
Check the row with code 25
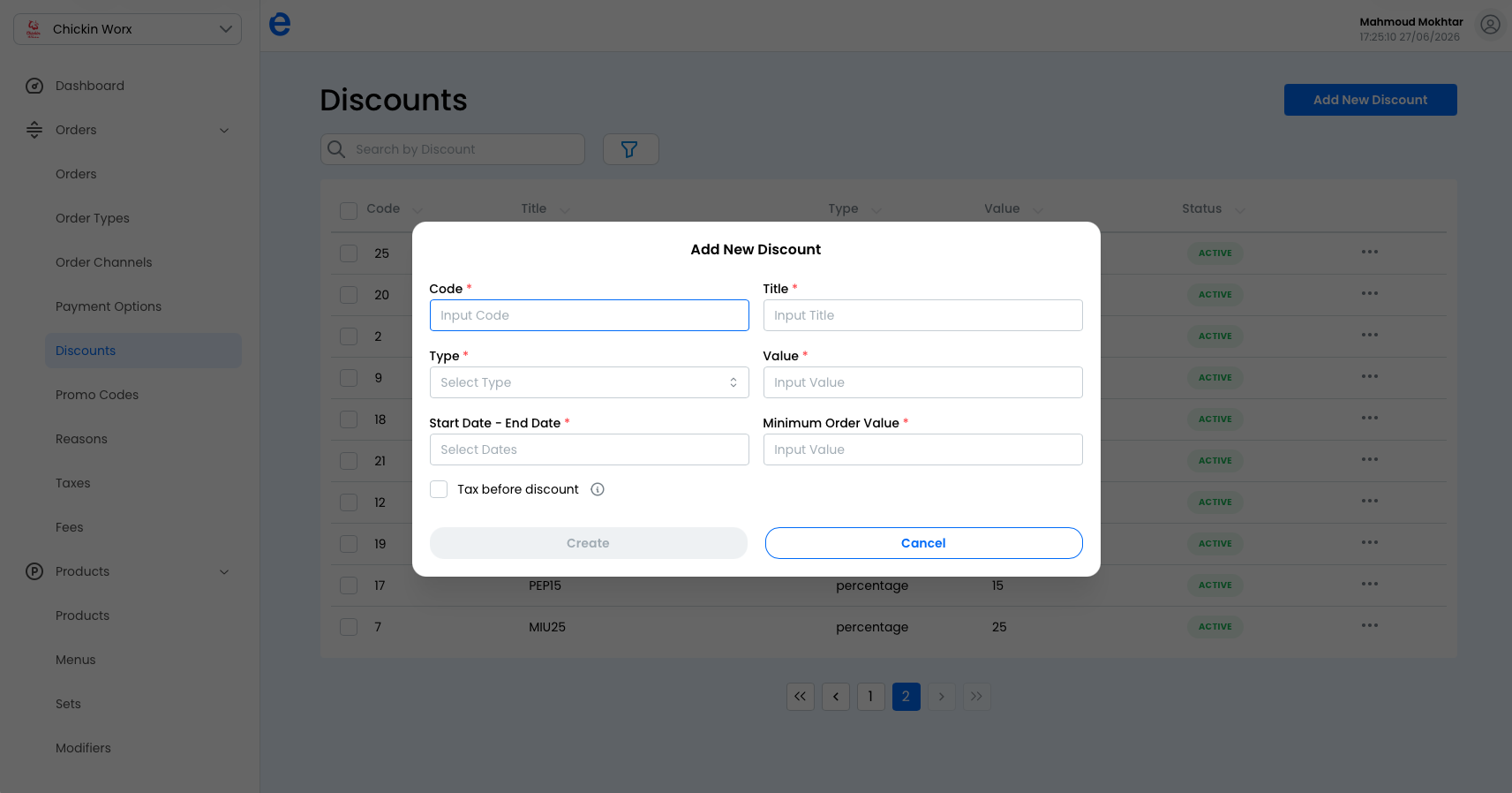(x=349, y=253)
